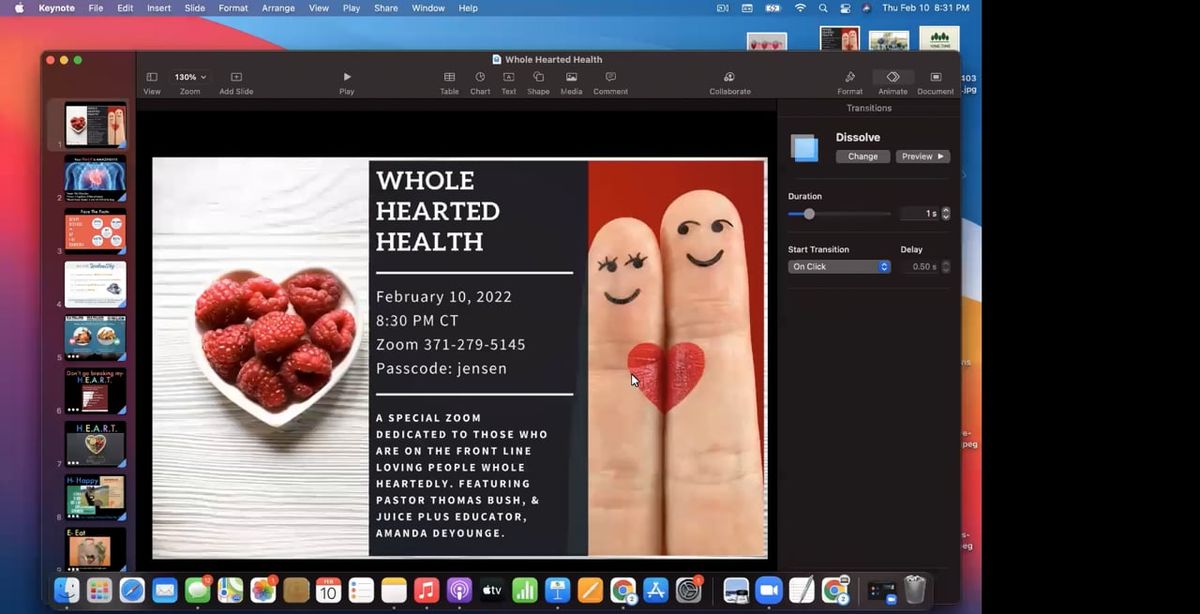Click the Add Slide button

tap(236, 83)
